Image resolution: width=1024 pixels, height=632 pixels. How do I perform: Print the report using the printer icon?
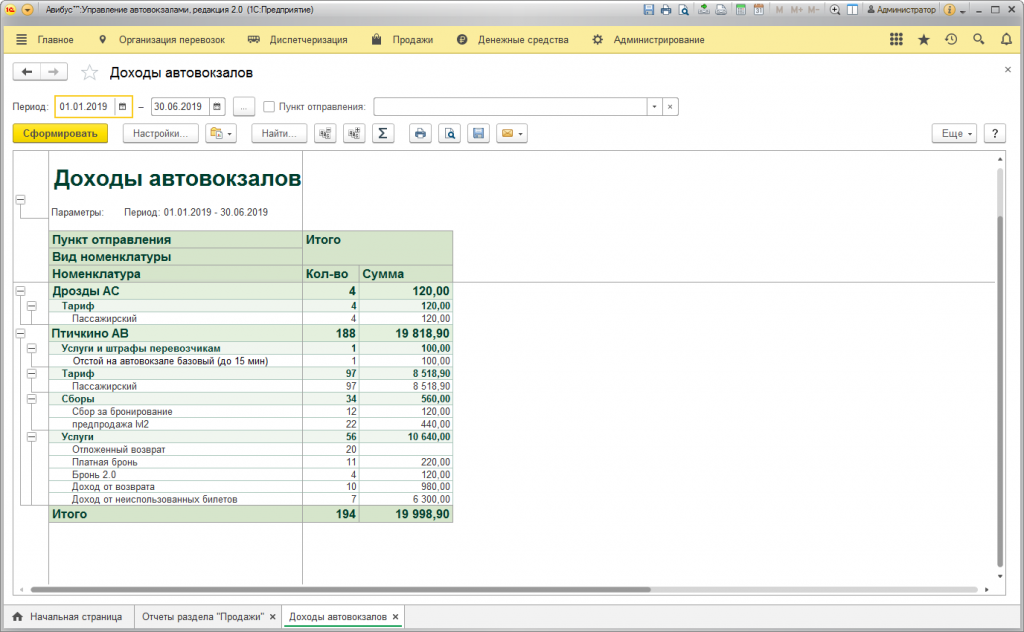pyautogui.click(x=421, y=133)
